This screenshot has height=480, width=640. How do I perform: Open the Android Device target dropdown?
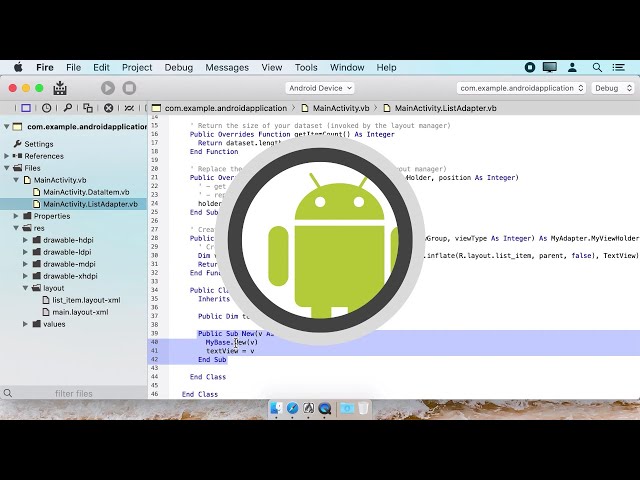320,88
